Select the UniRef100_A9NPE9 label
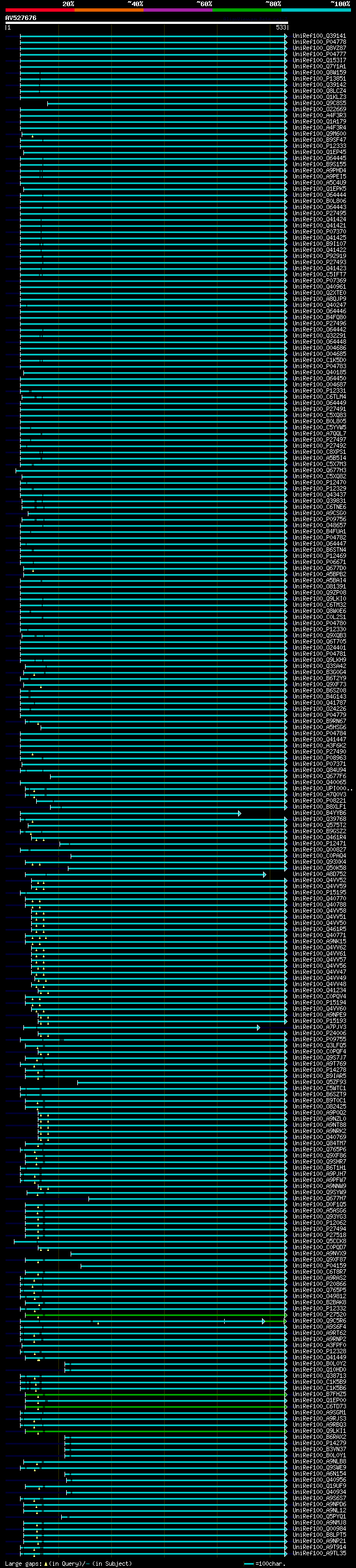Screen dimensions: 356x1568 pos(319,1015)
